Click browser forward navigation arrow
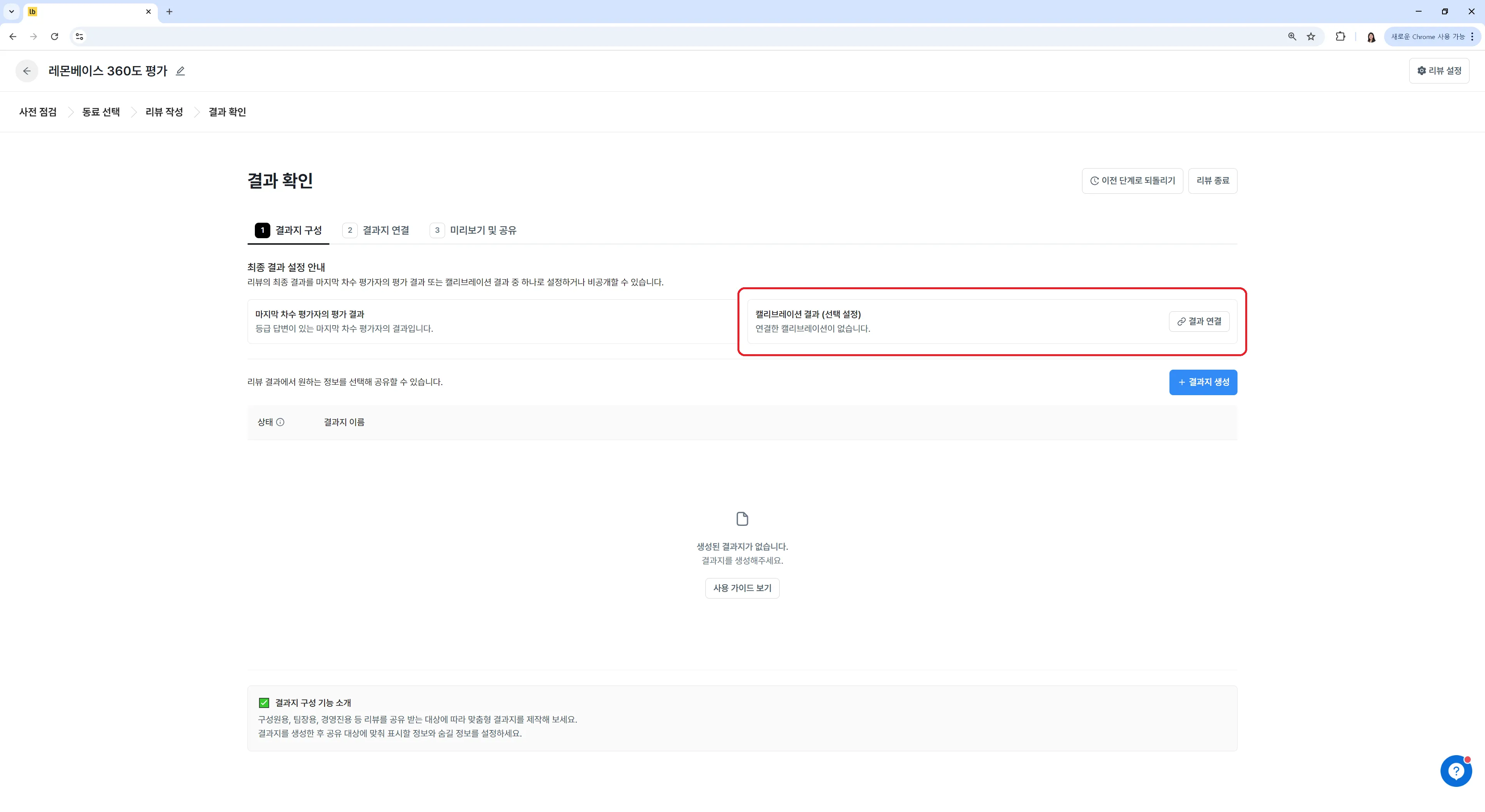1485x812 pixels. click(33, 36)
